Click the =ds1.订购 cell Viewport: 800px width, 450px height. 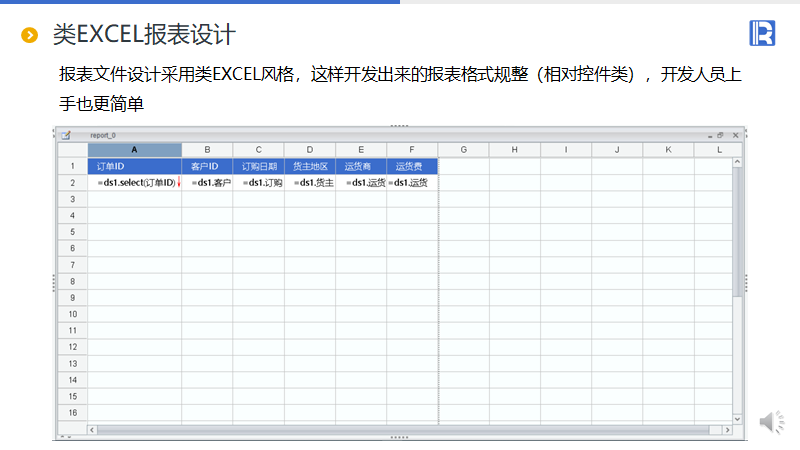tap(259, 183)
